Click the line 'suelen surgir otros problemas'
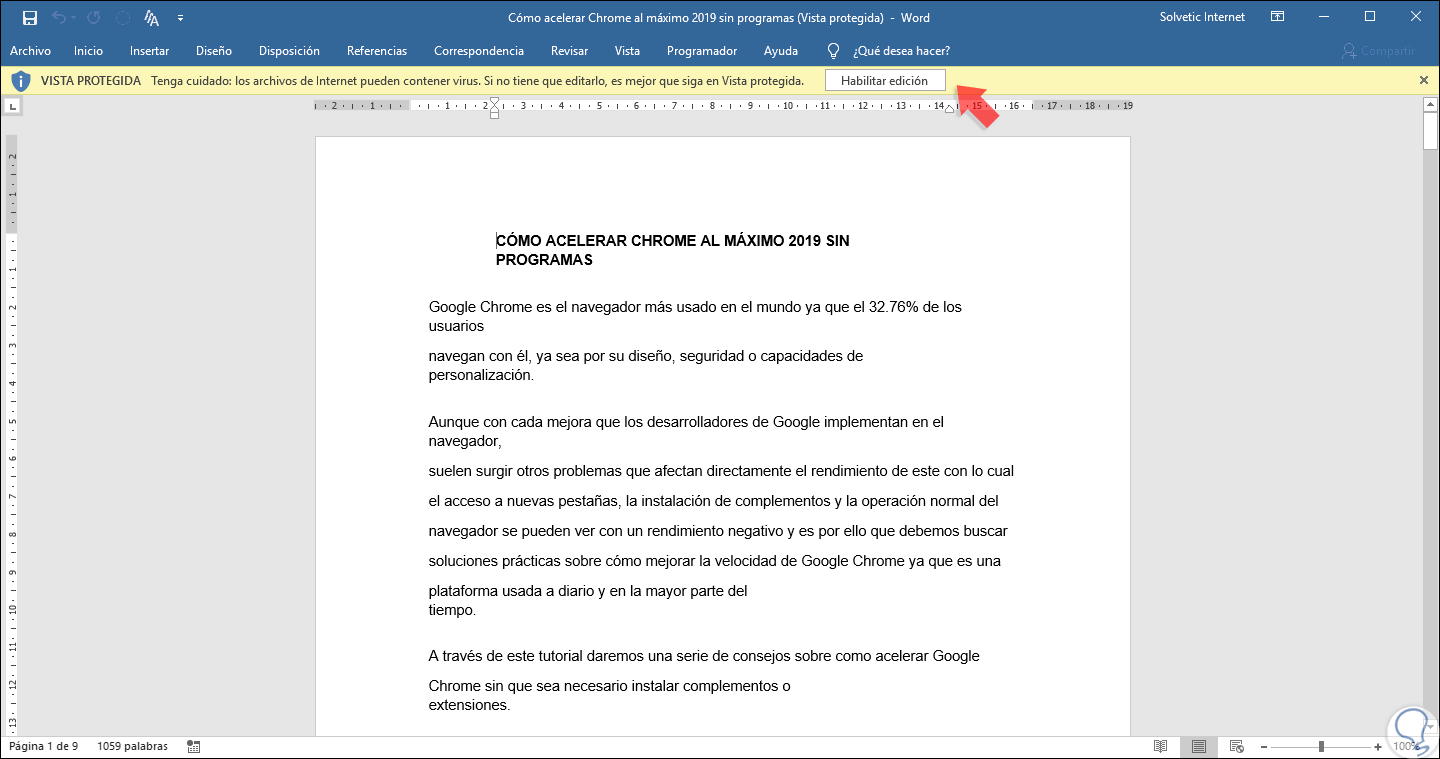 pos(721,471)
